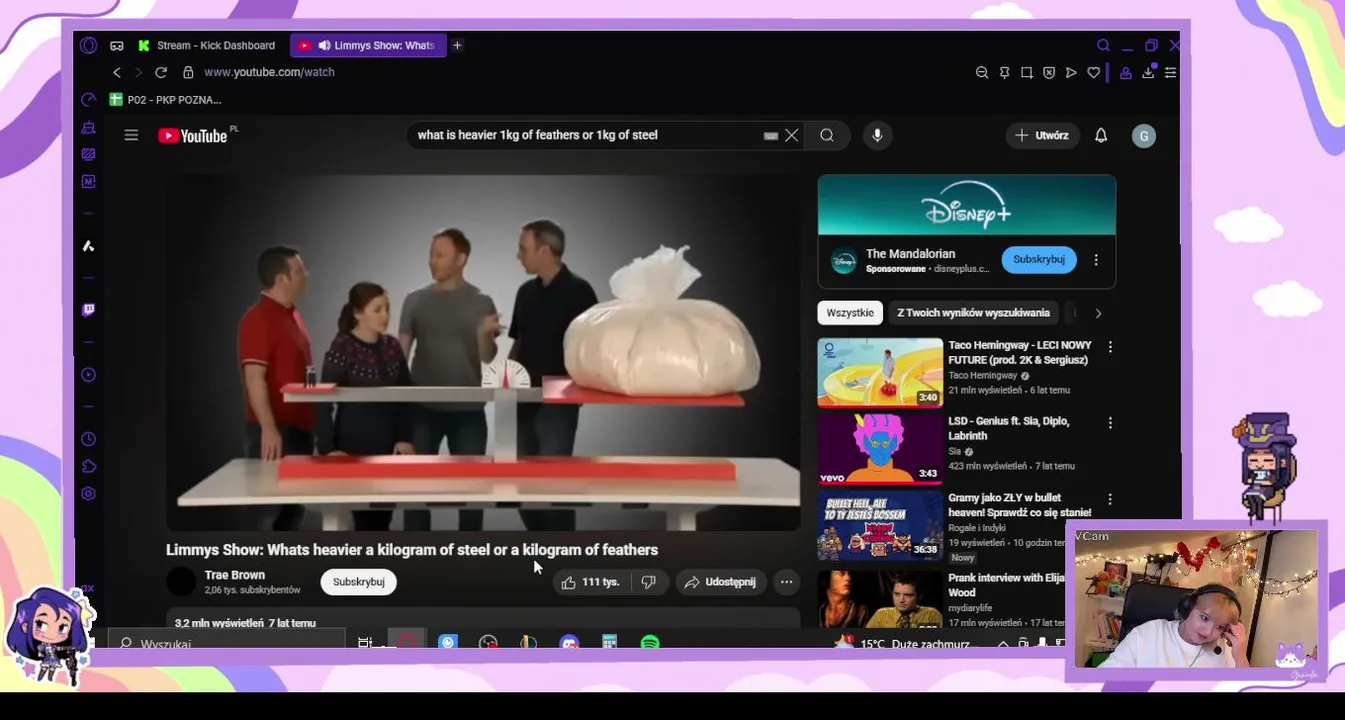Open Trae Brown channel link

(235, 575)
